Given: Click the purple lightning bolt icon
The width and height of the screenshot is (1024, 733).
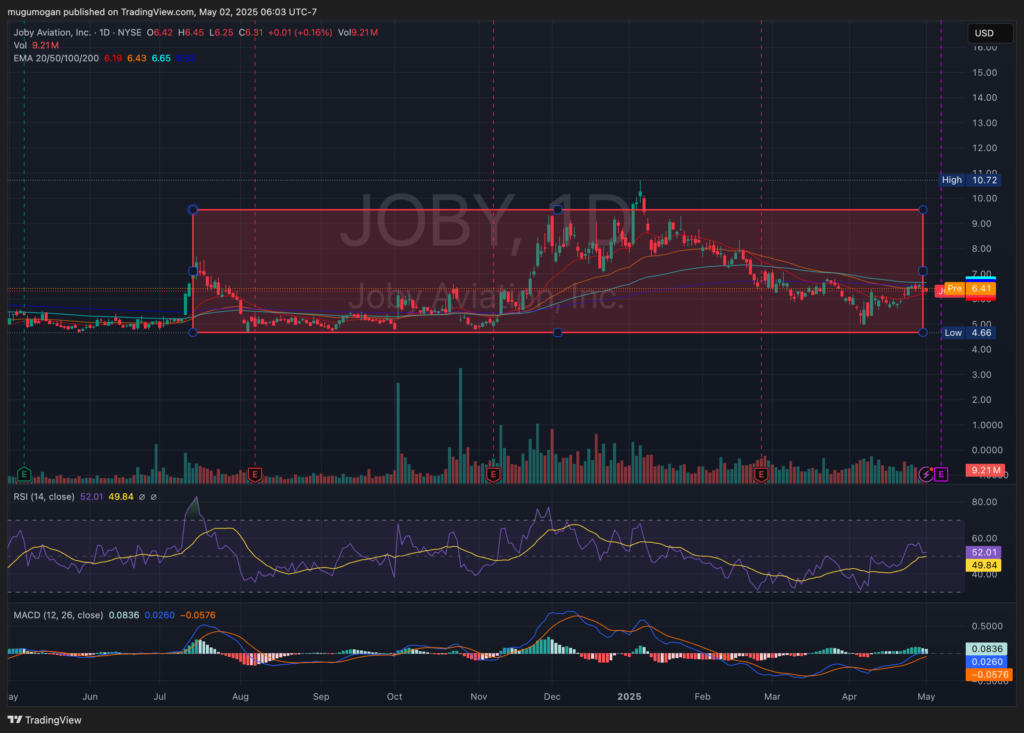Looking at the screenshot, I should [926, 474].
